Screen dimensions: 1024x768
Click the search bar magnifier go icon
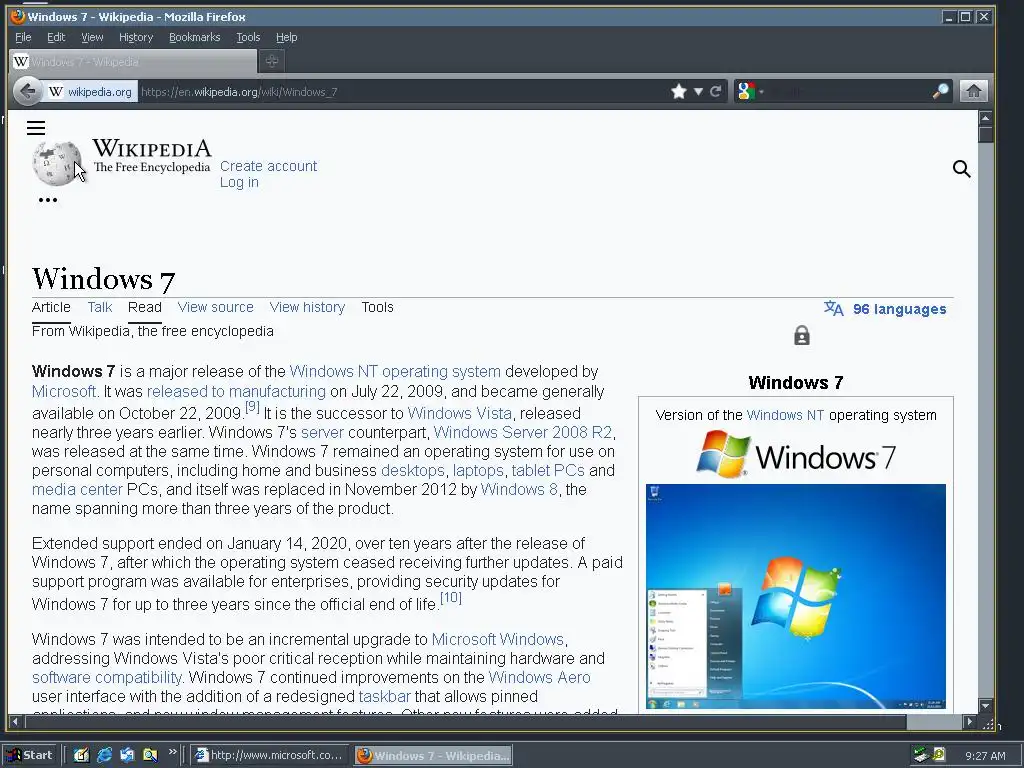940,91
